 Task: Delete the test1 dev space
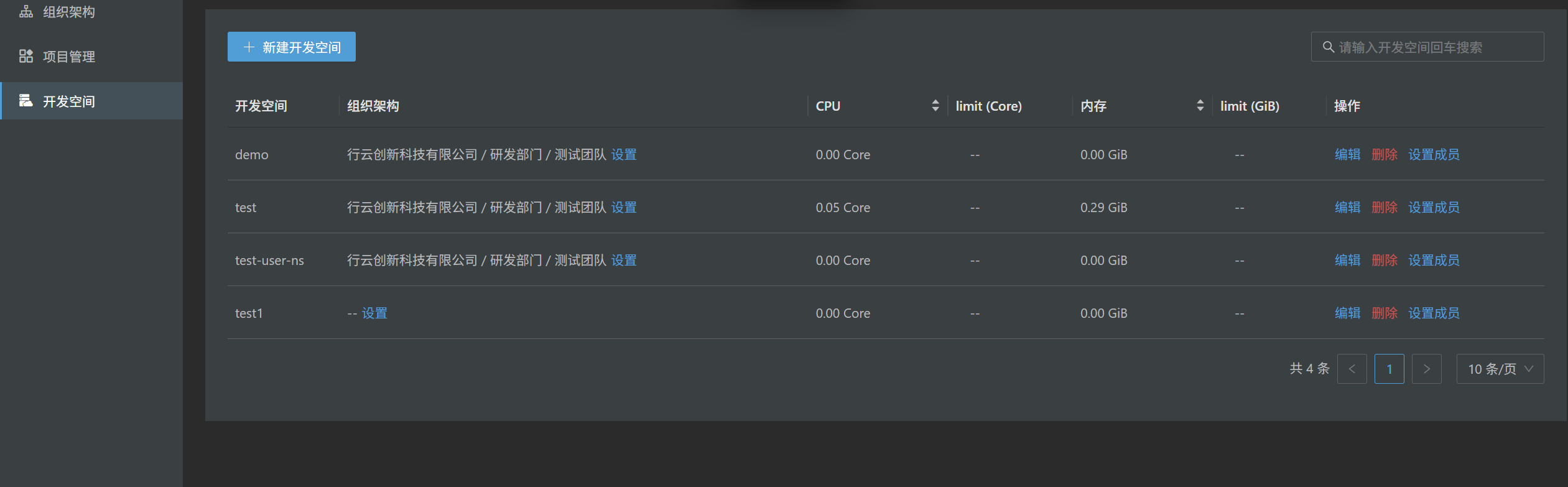(x=1384, y=313)
